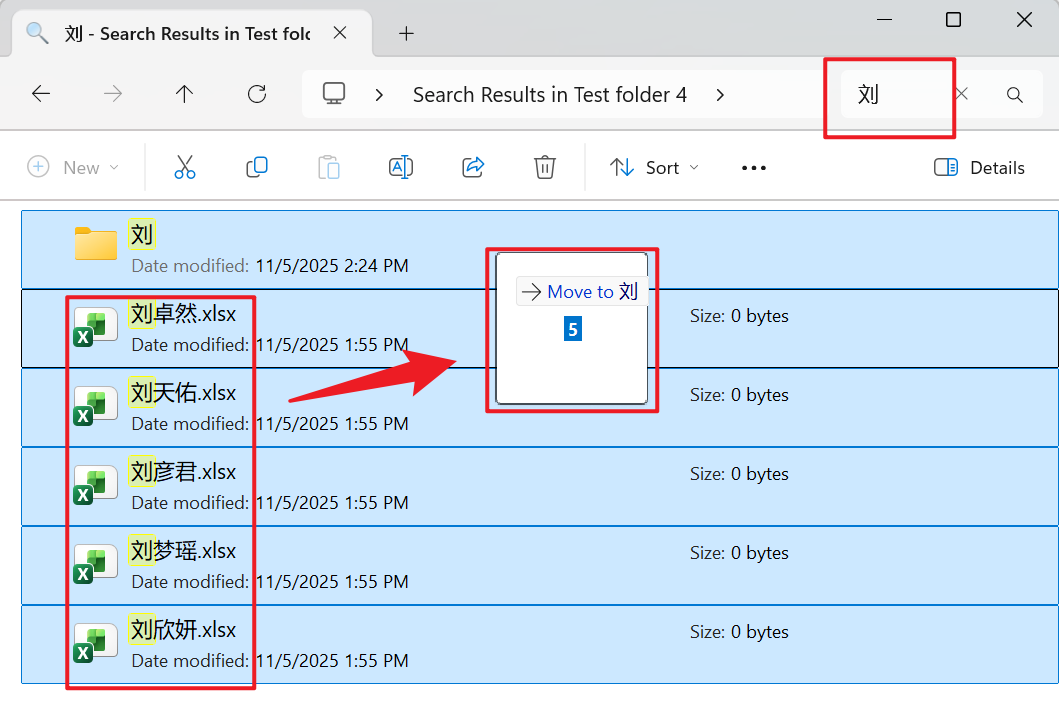
Task: Click the Share icon in toolbar
Action: pos(473,167)
